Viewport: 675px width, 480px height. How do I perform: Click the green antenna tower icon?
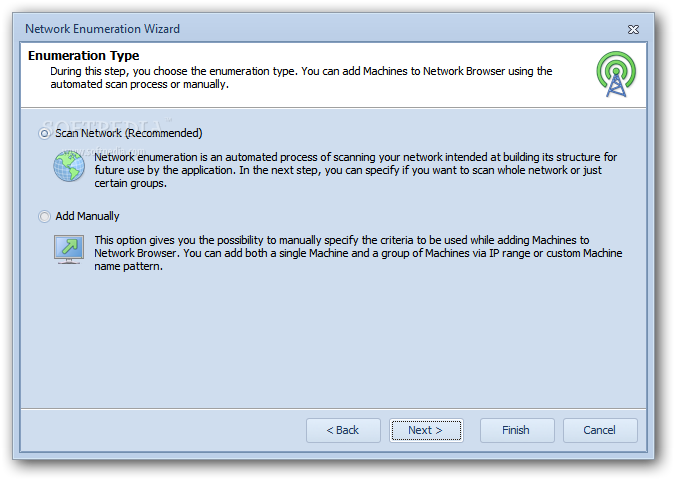[x=616, y=74]
